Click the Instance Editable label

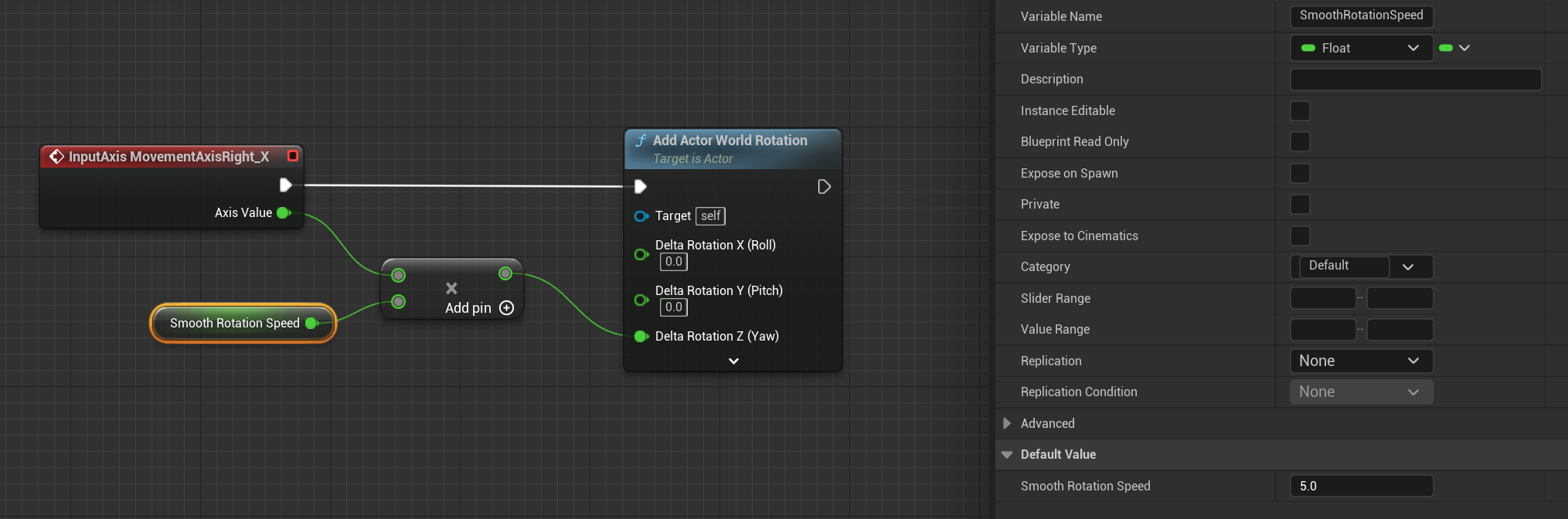1068,110
